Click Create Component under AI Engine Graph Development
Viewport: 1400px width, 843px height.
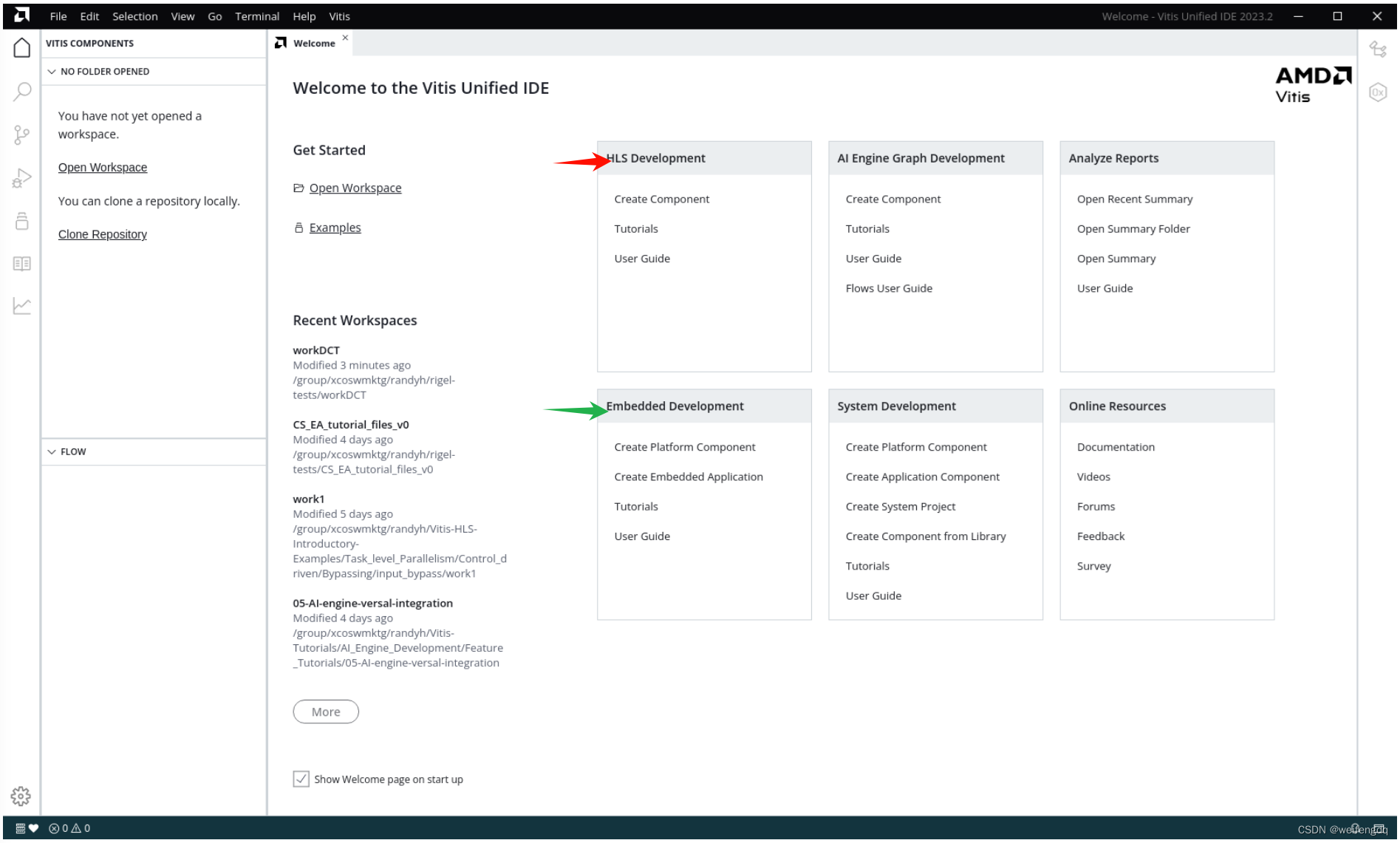tap(893, 199)
